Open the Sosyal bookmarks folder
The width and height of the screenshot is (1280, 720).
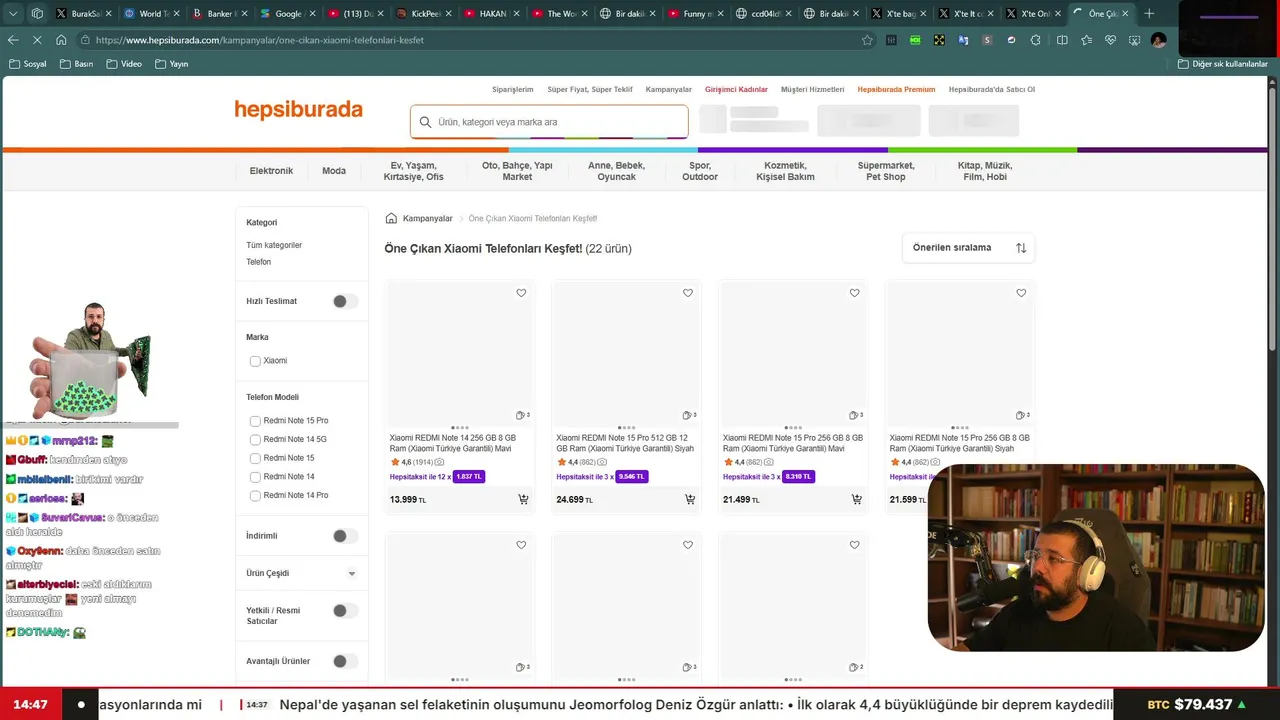(27, 64)
